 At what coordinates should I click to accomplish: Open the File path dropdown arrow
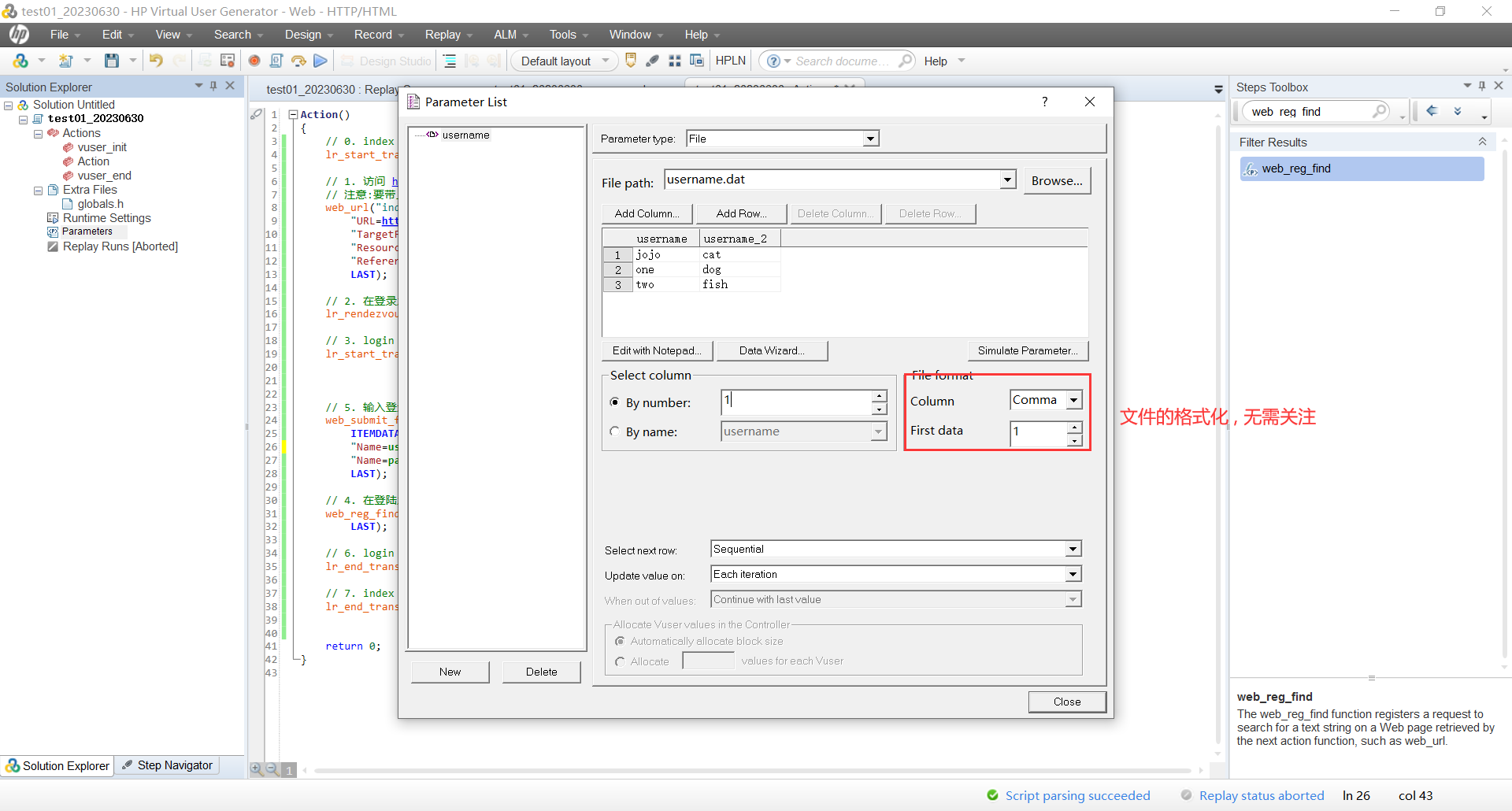pos(1008,180)
